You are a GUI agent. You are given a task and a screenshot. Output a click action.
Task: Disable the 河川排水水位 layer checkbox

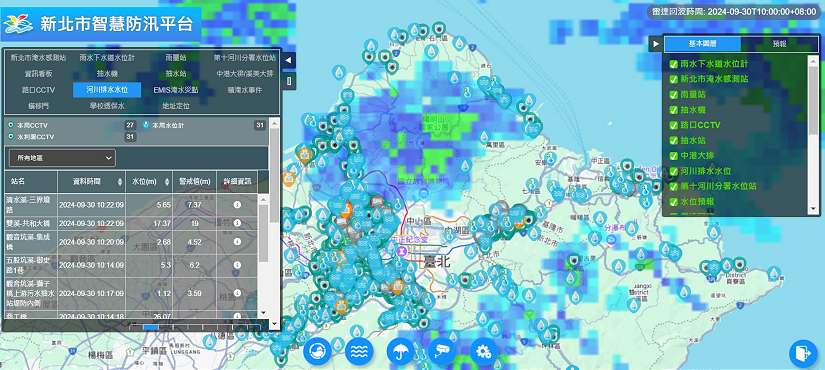[673, 171]
